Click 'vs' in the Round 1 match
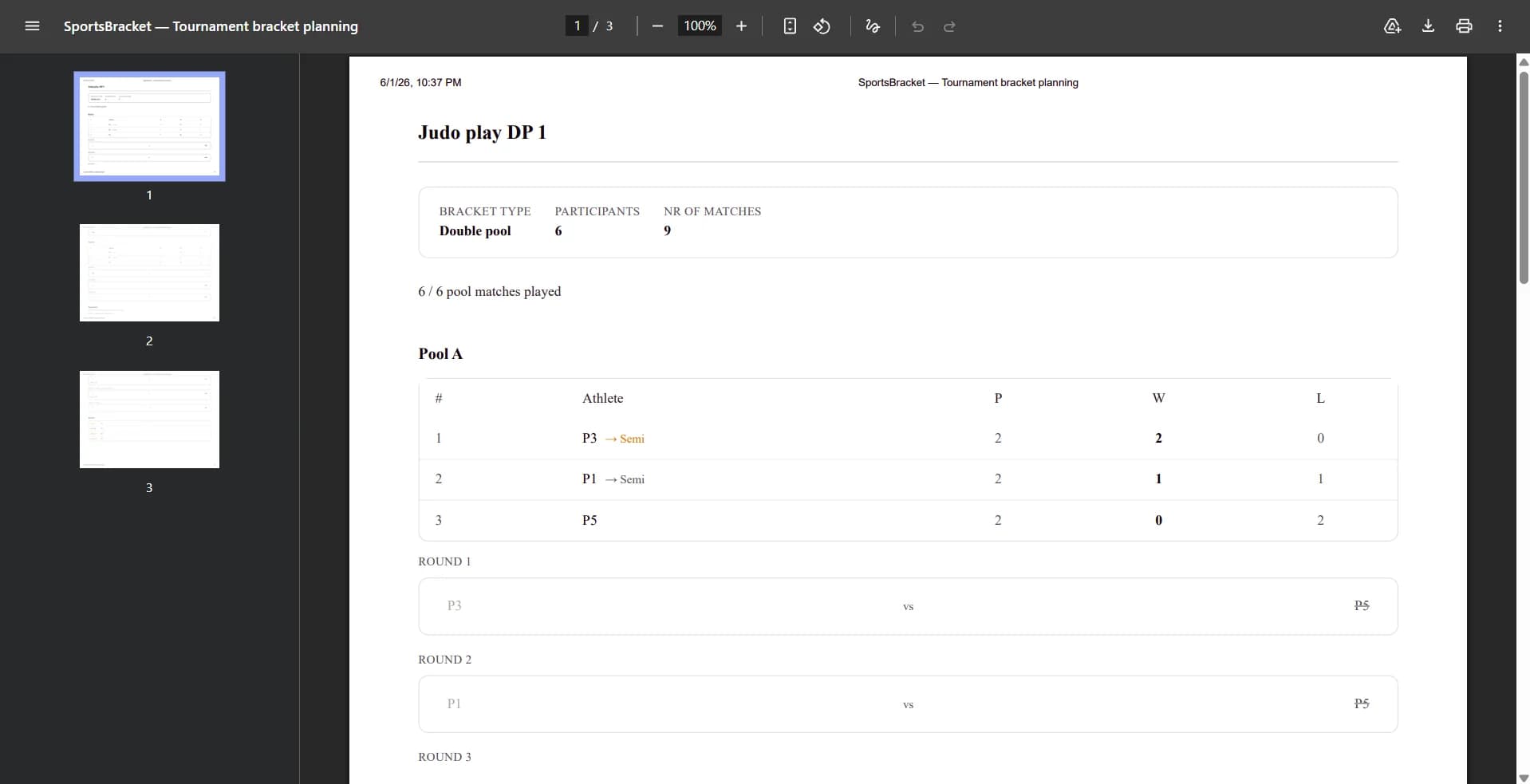 908,607
